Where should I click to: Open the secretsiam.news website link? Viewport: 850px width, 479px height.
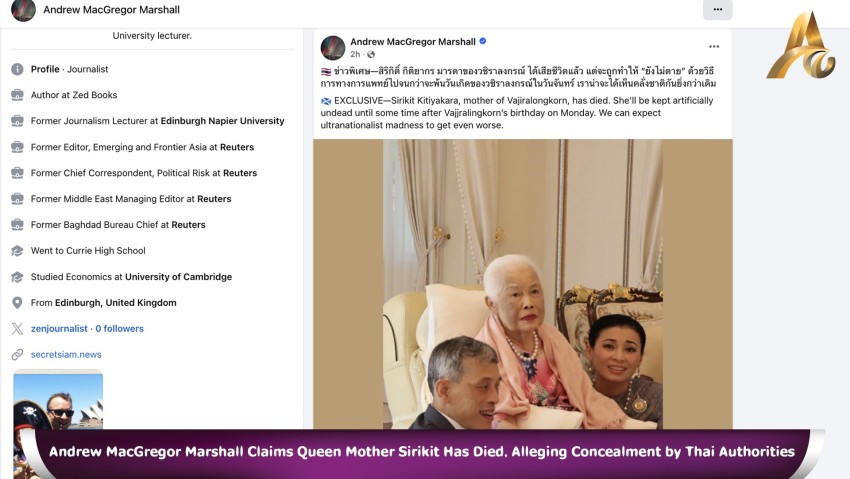[66, 355]
